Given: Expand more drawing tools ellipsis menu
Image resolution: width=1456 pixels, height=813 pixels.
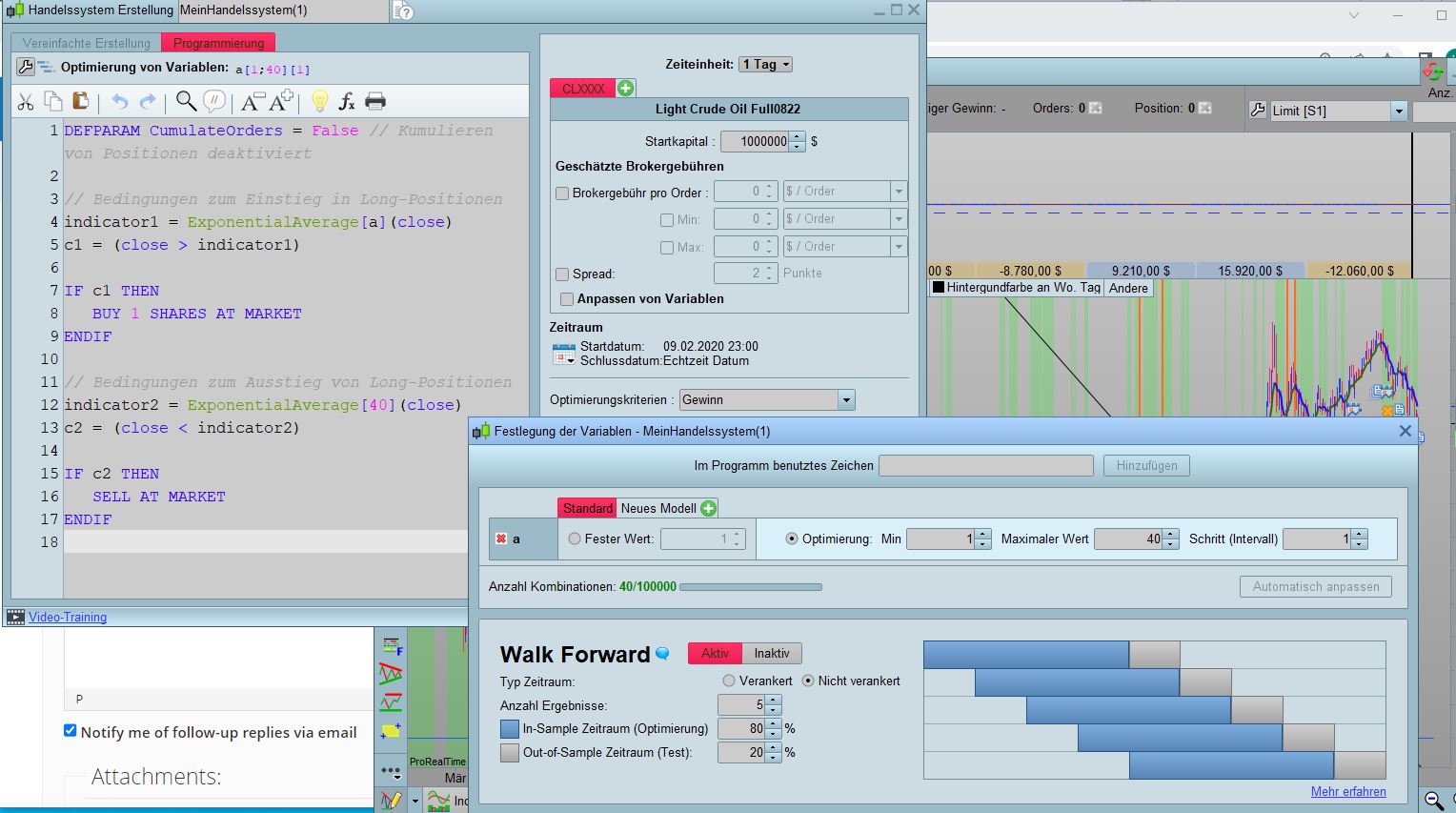Looking at the screenshot, I should point(391,771).
